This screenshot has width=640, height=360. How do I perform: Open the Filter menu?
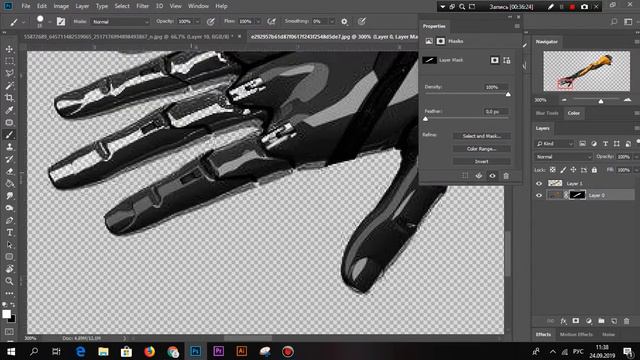142,6
